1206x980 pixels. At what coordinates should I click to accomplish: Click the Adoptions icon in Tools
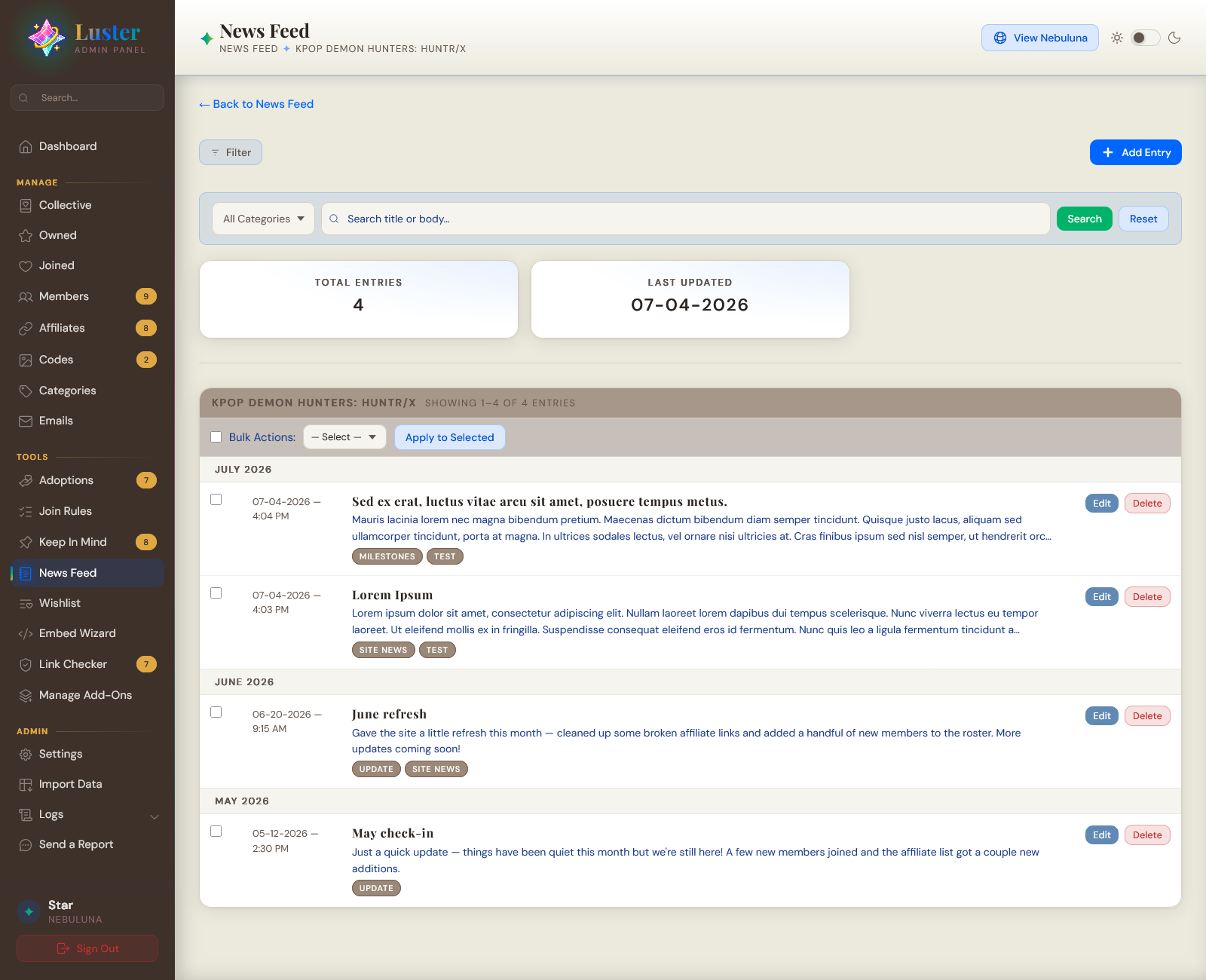[x=26, y=481]
